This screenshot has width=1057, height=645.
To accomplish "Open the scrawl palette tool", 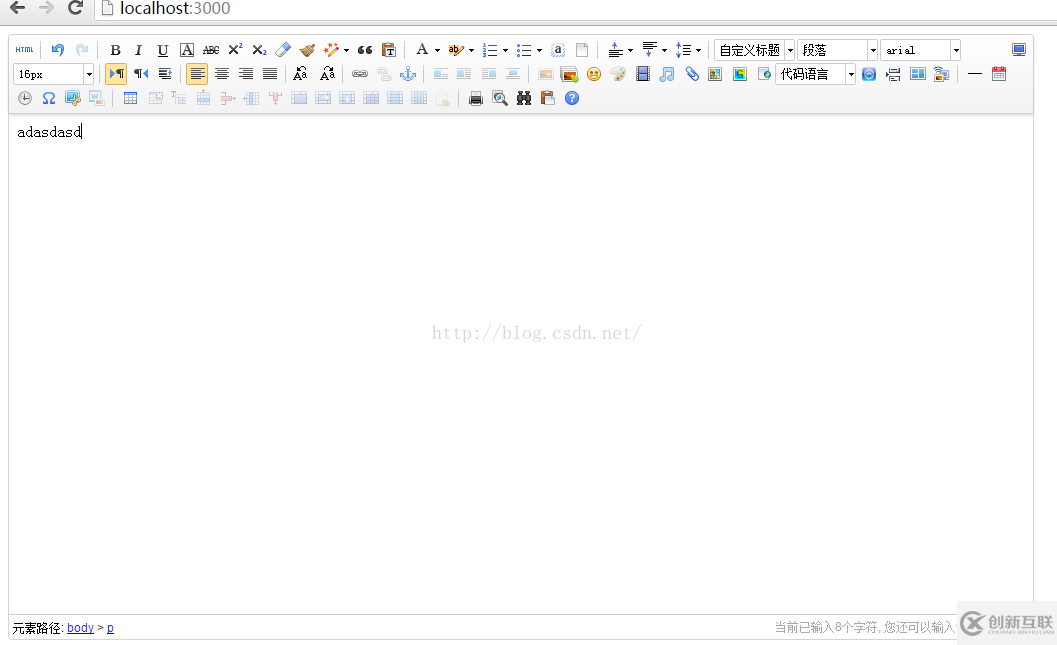I will (x=618, y=74).
